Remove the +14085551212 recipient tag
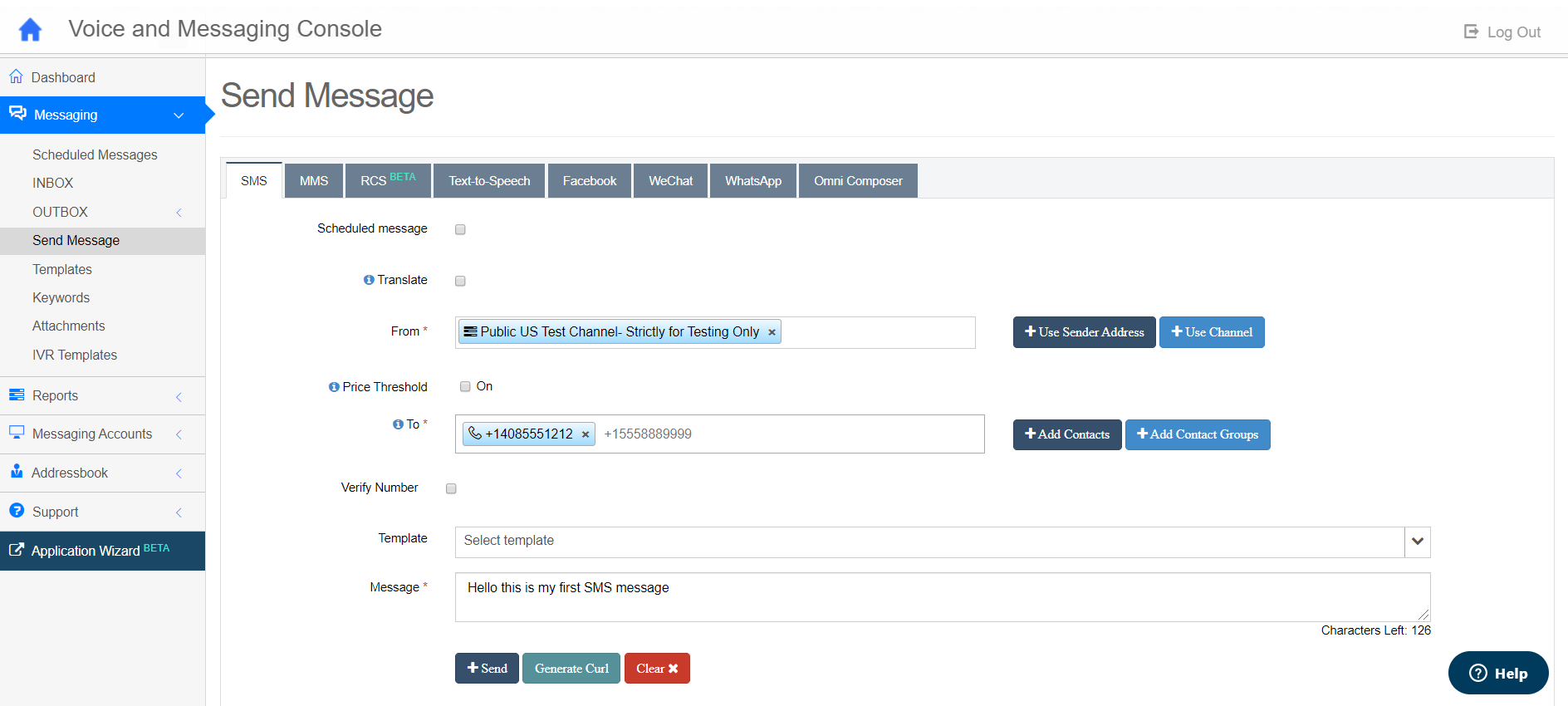This screenshot has width=1568, height=706. [586, 434]
